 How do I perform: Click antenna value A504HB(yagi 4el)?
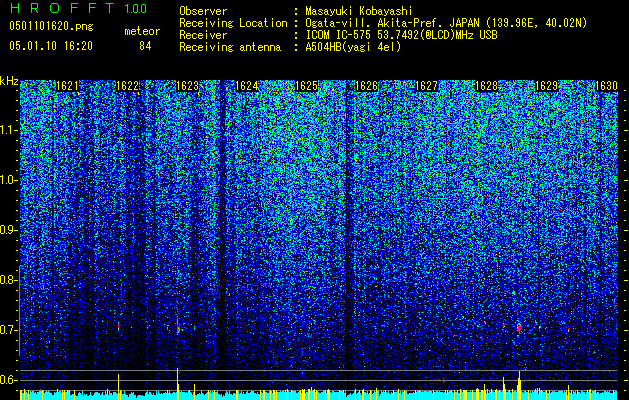click(353, 47)
